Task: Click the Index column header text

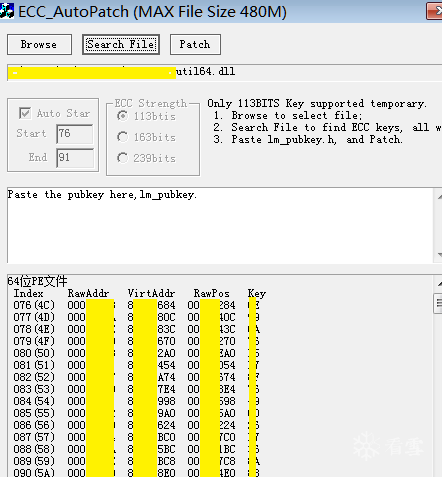Action: 29,294
